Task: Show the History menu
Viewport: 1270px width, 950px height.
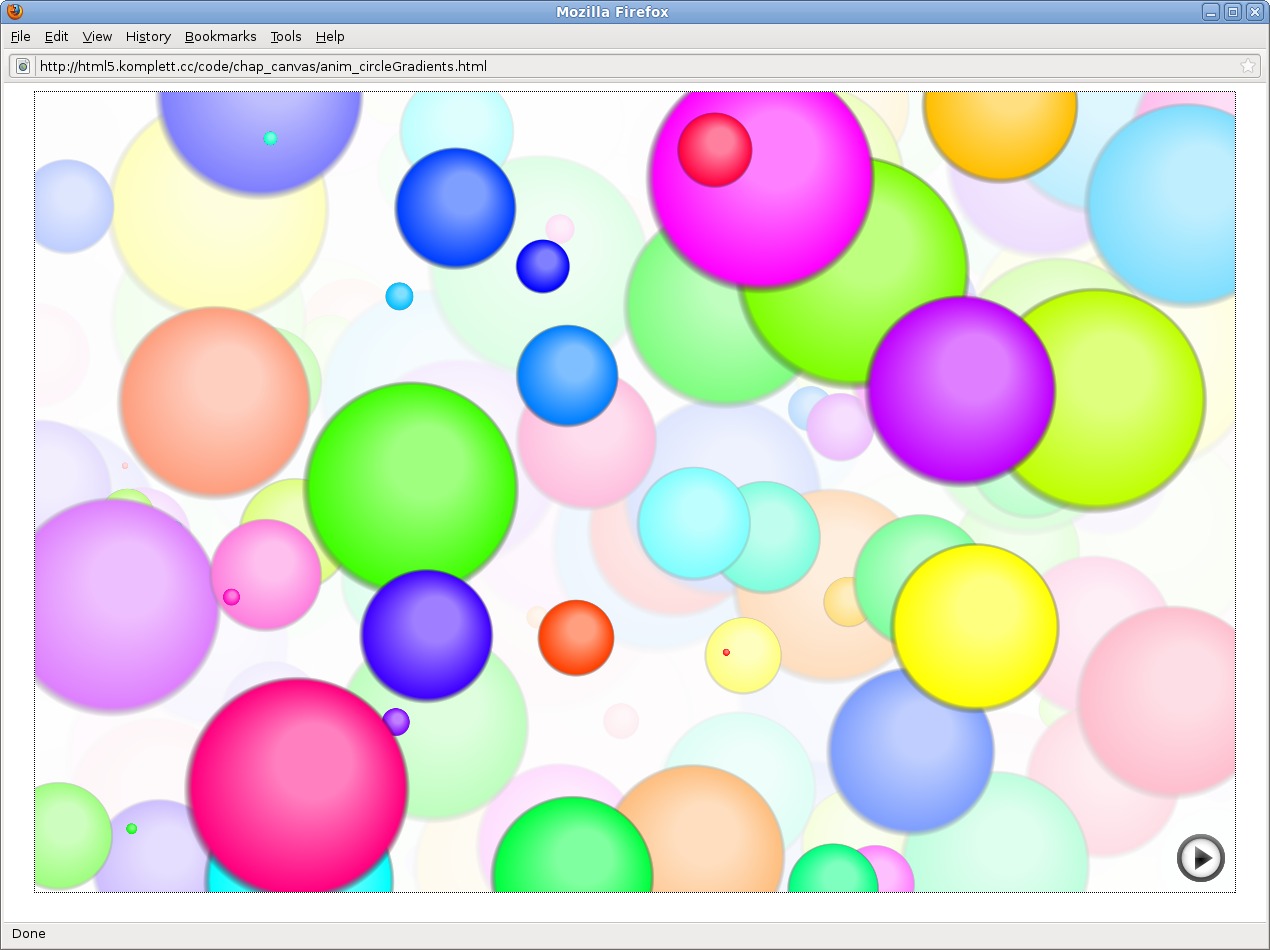Action: [148, 36]
